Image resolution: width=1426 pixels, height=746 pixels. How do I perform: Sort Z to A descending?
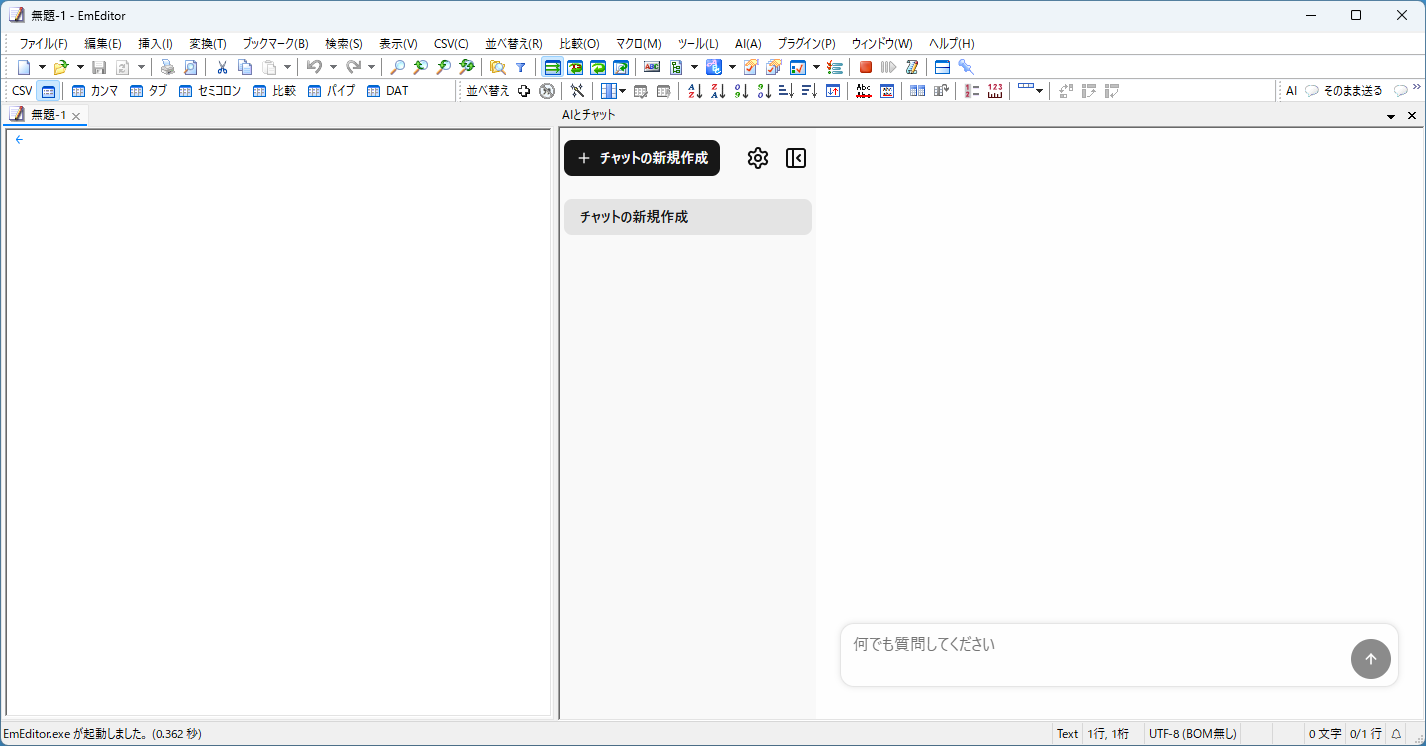point(718,91)
